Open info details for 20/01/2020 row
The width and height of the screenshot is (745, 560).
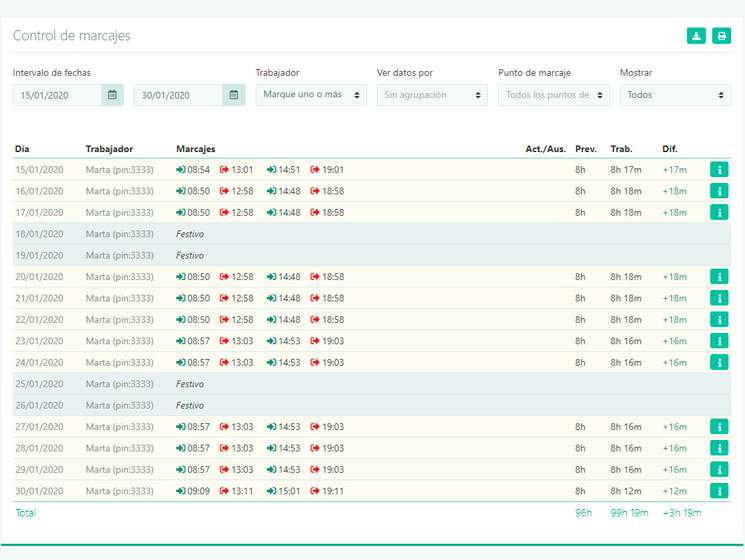(719, 276)
